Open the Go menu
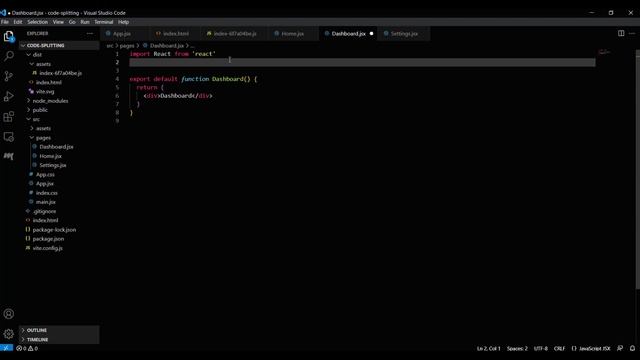This screenshot has width=640, height=360. pos(72,22)
